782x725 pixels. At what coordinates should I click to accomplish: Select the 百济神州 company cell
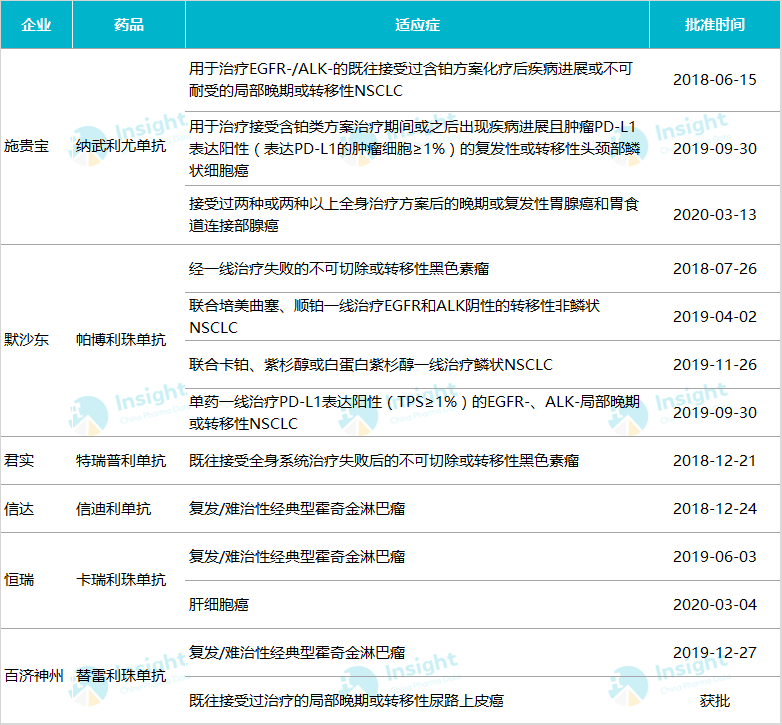(34, 676)
